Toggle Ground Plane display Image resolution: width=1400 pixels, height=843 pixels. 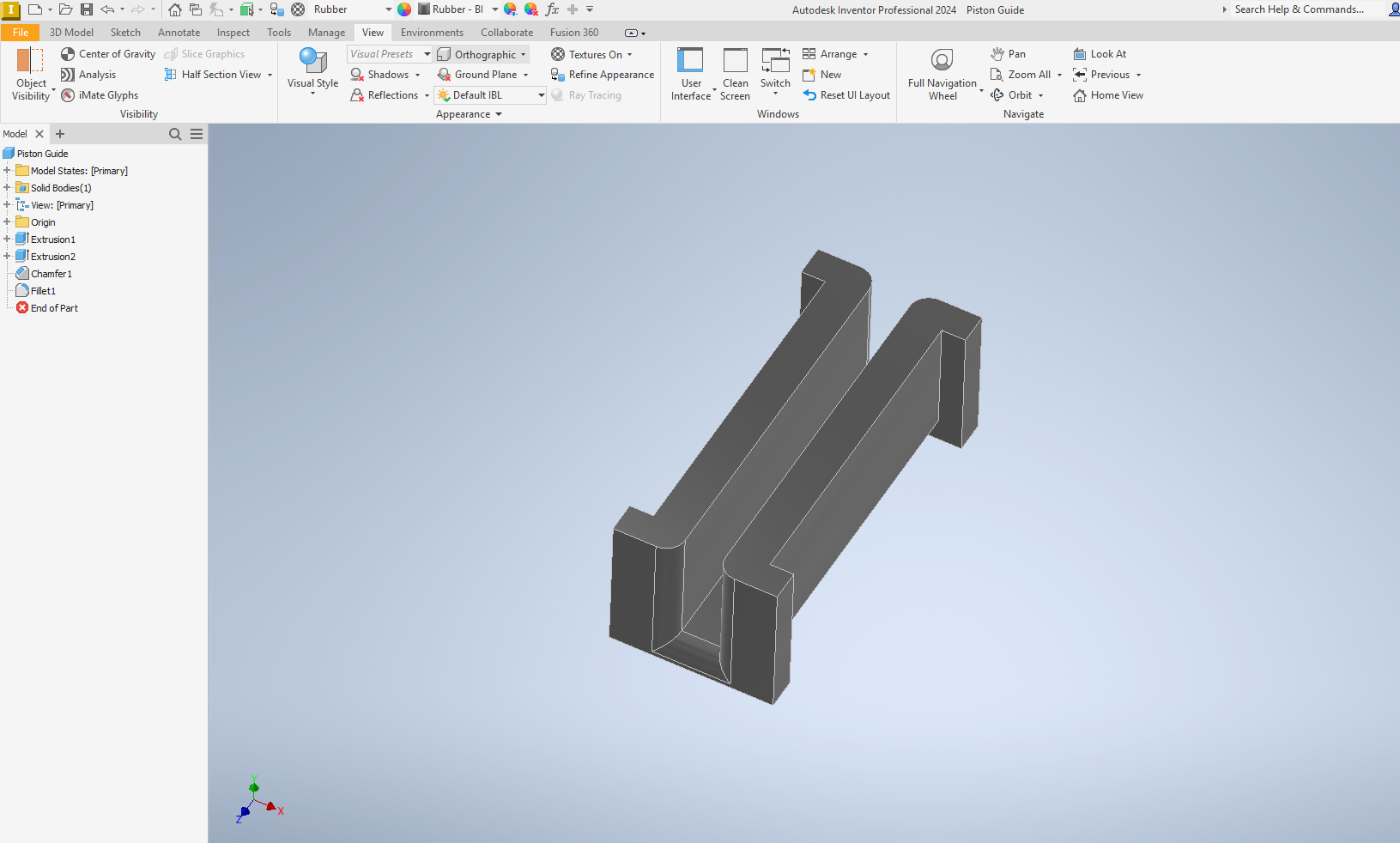[x=483, y=75]
